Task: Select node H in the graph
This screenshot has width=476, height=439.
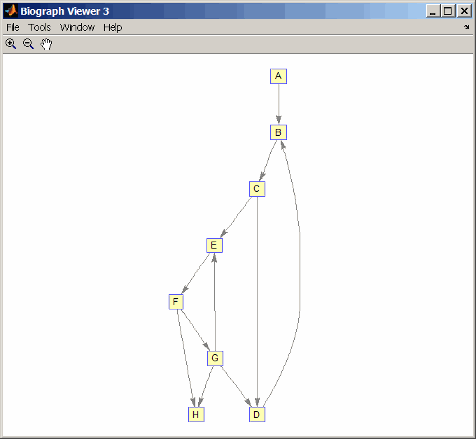Action: click(x=196, y=414)
